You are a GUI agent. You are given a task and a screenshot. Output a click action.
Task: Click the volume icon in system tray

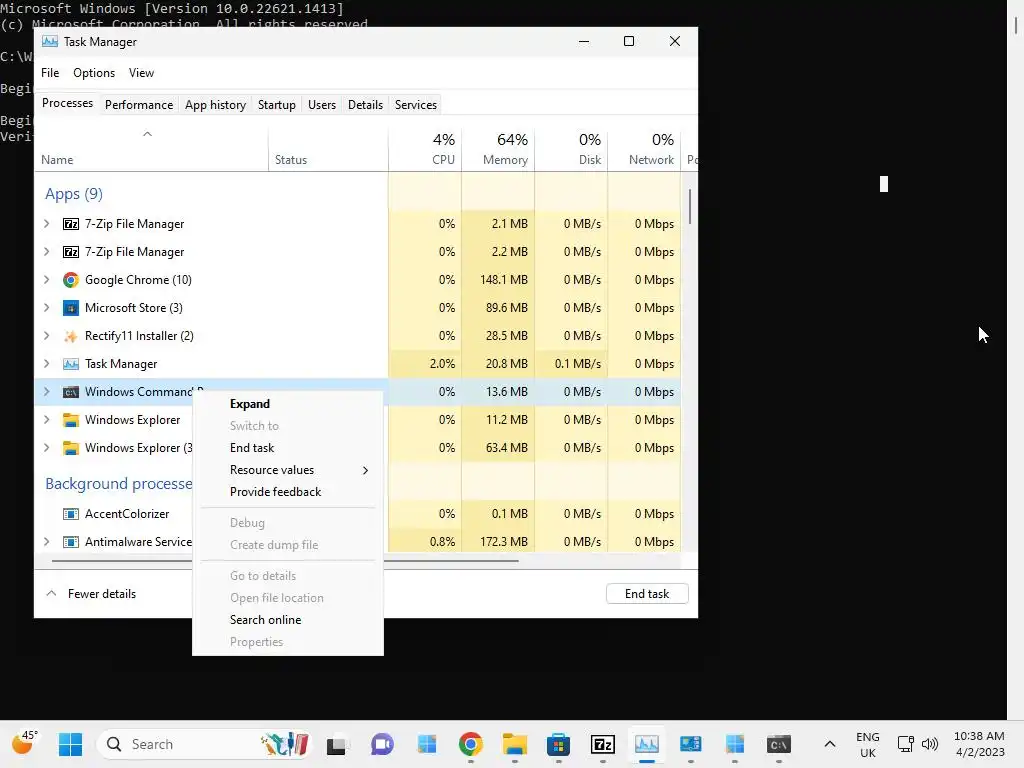[929, 744]
